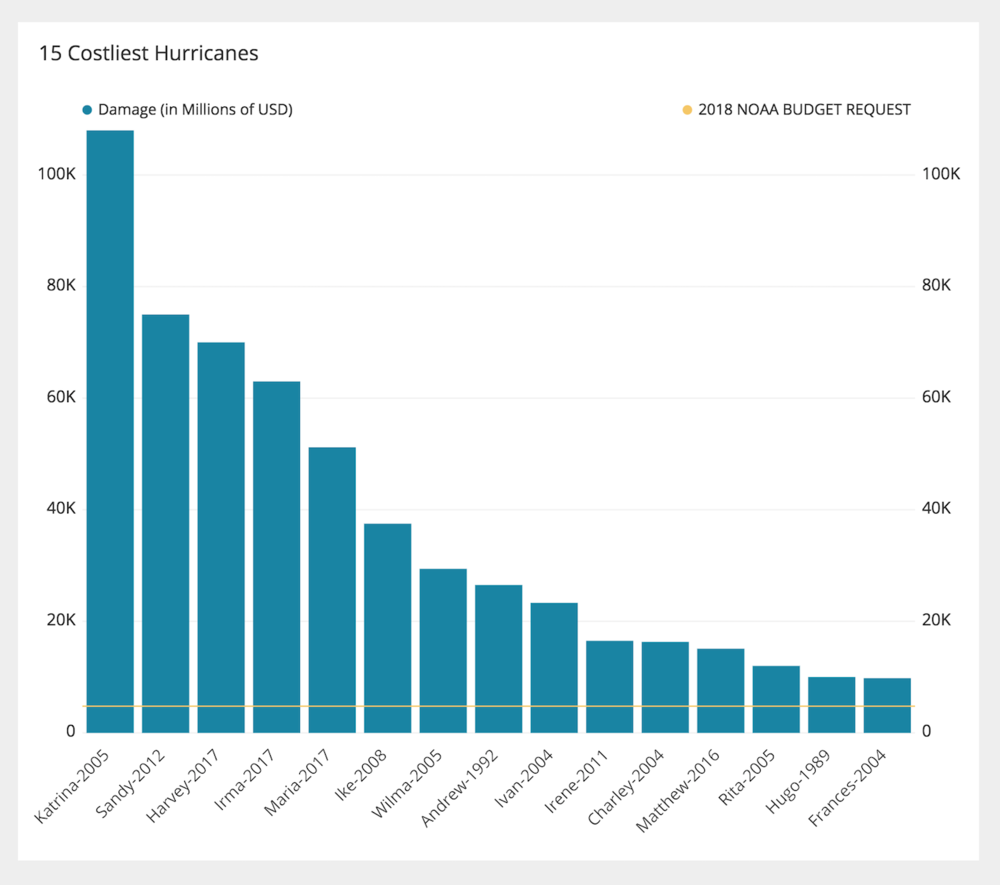Viewport: 1000px width, 885px height.
Task: Select the Andrew-1992 bar
Action: pos(499,659)
